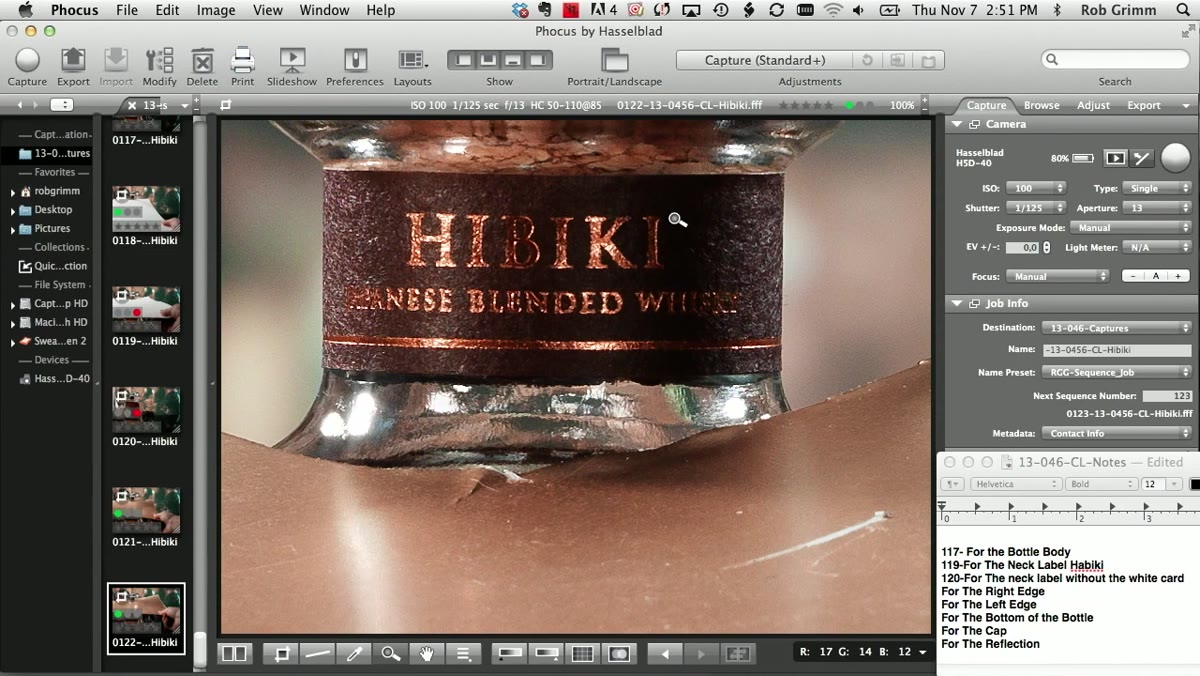1200x676 pixels.
Task: Open the Image menu
Action: click(216, 10)
